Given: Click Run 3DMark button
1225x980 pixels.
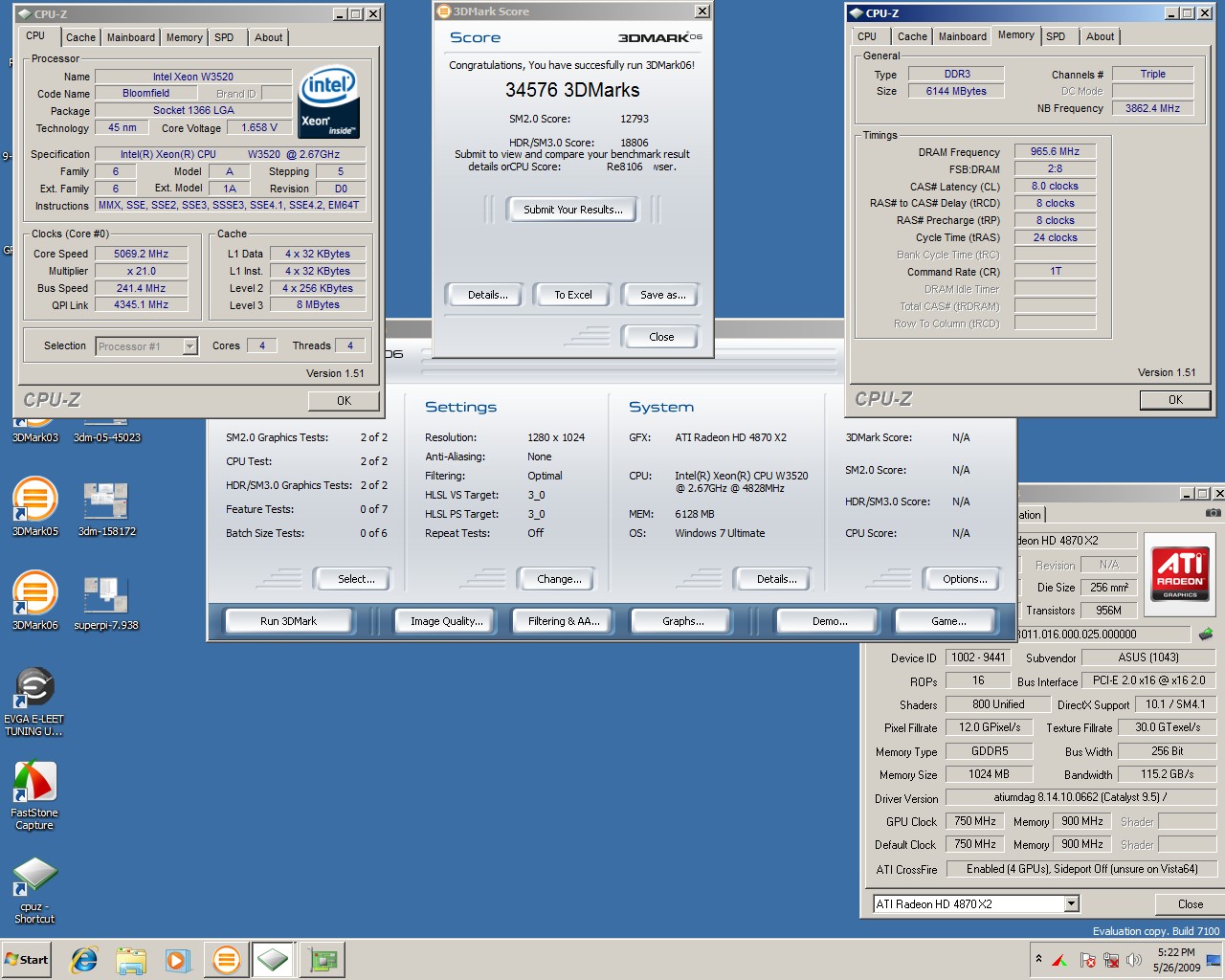Looking at the screenshot, I should [x=288, y=621].
